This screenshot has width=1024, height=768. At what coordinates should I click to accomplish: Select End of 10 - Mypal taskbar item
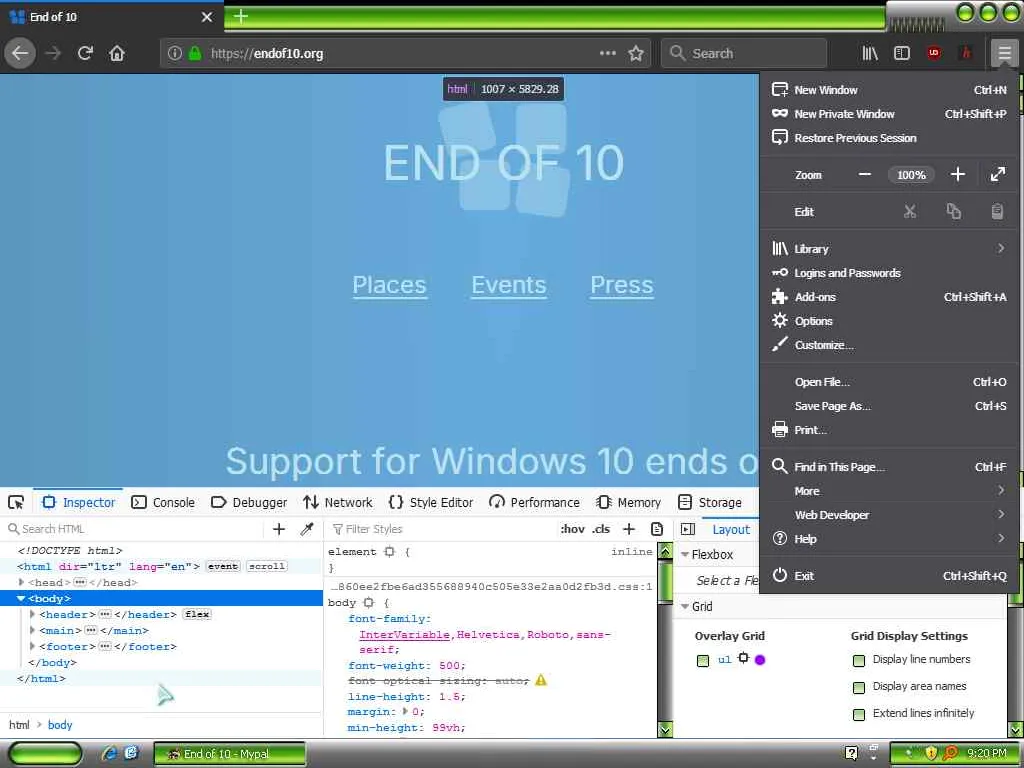[x=230, y=754]
